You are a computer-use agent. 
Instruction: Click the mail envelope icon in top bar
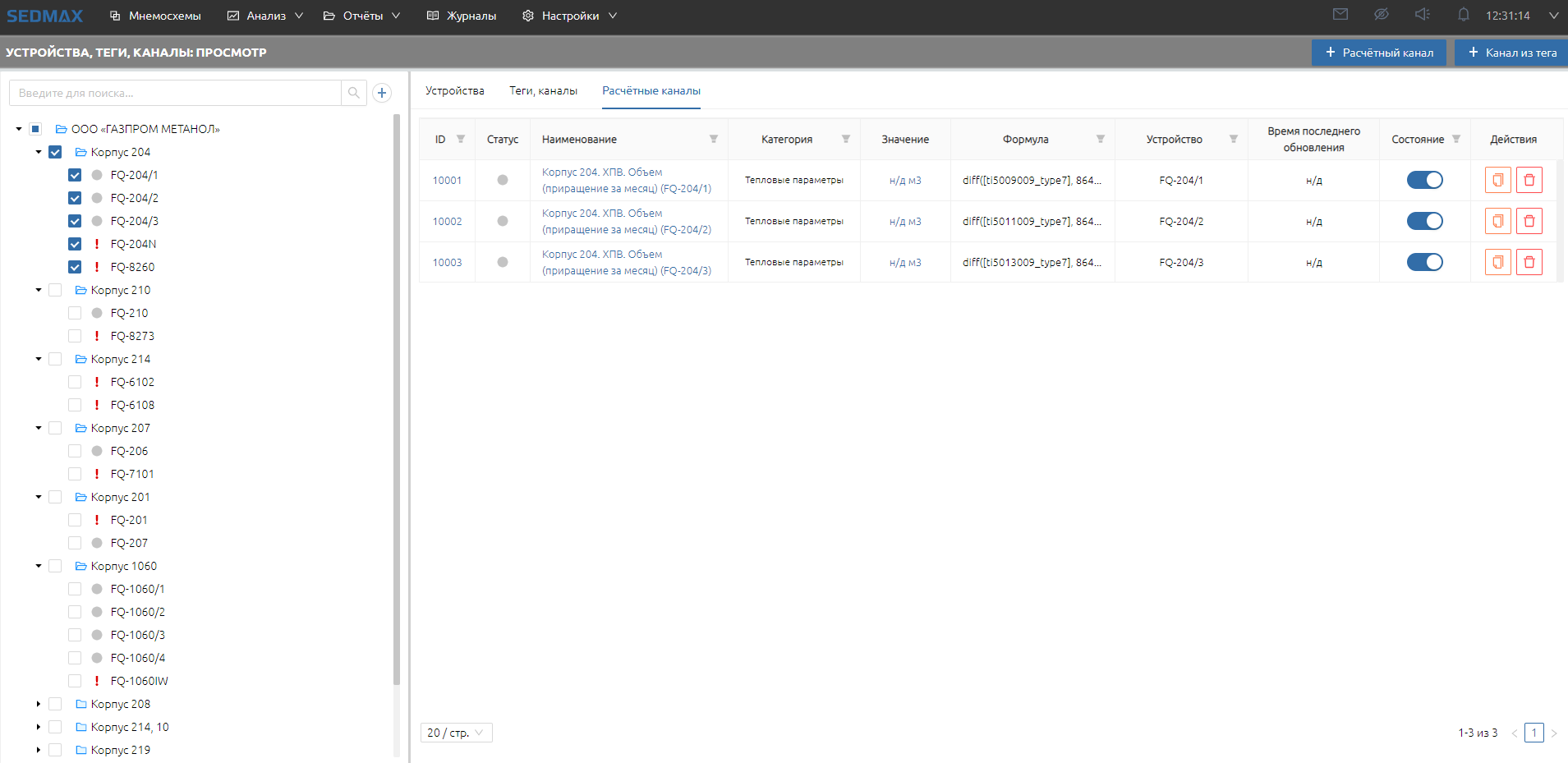[1340, 15]
